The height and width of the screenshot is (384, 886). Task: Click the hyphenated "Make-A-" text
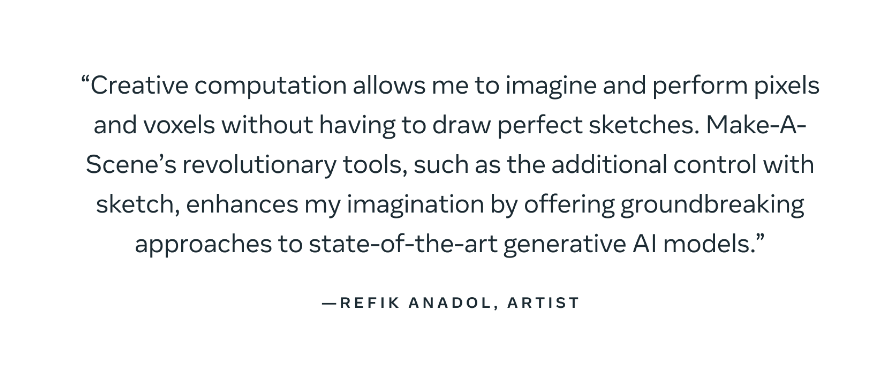click(756, 125)
